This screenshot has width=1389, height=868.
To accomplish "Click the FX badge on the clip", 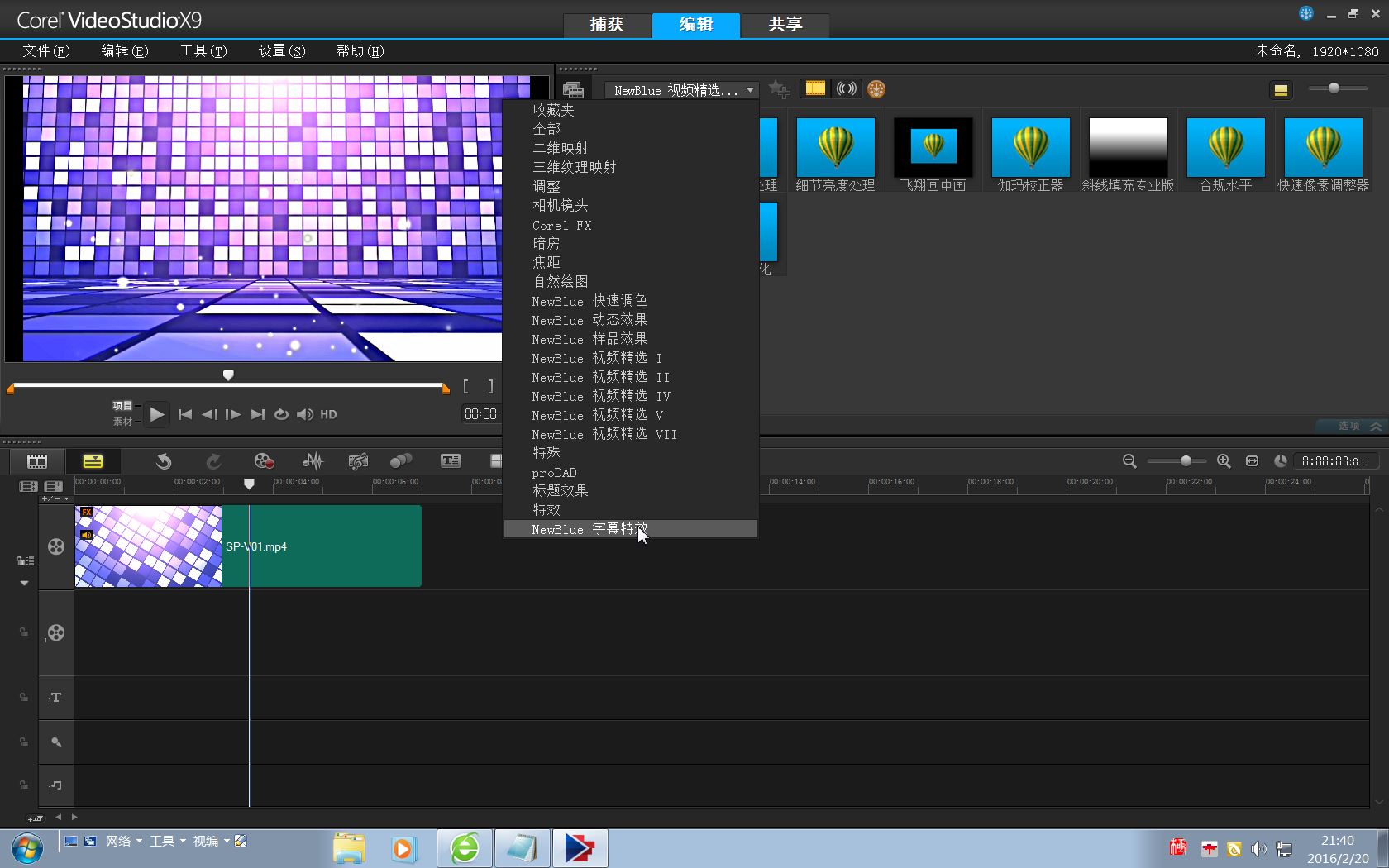I will (86, 513).
